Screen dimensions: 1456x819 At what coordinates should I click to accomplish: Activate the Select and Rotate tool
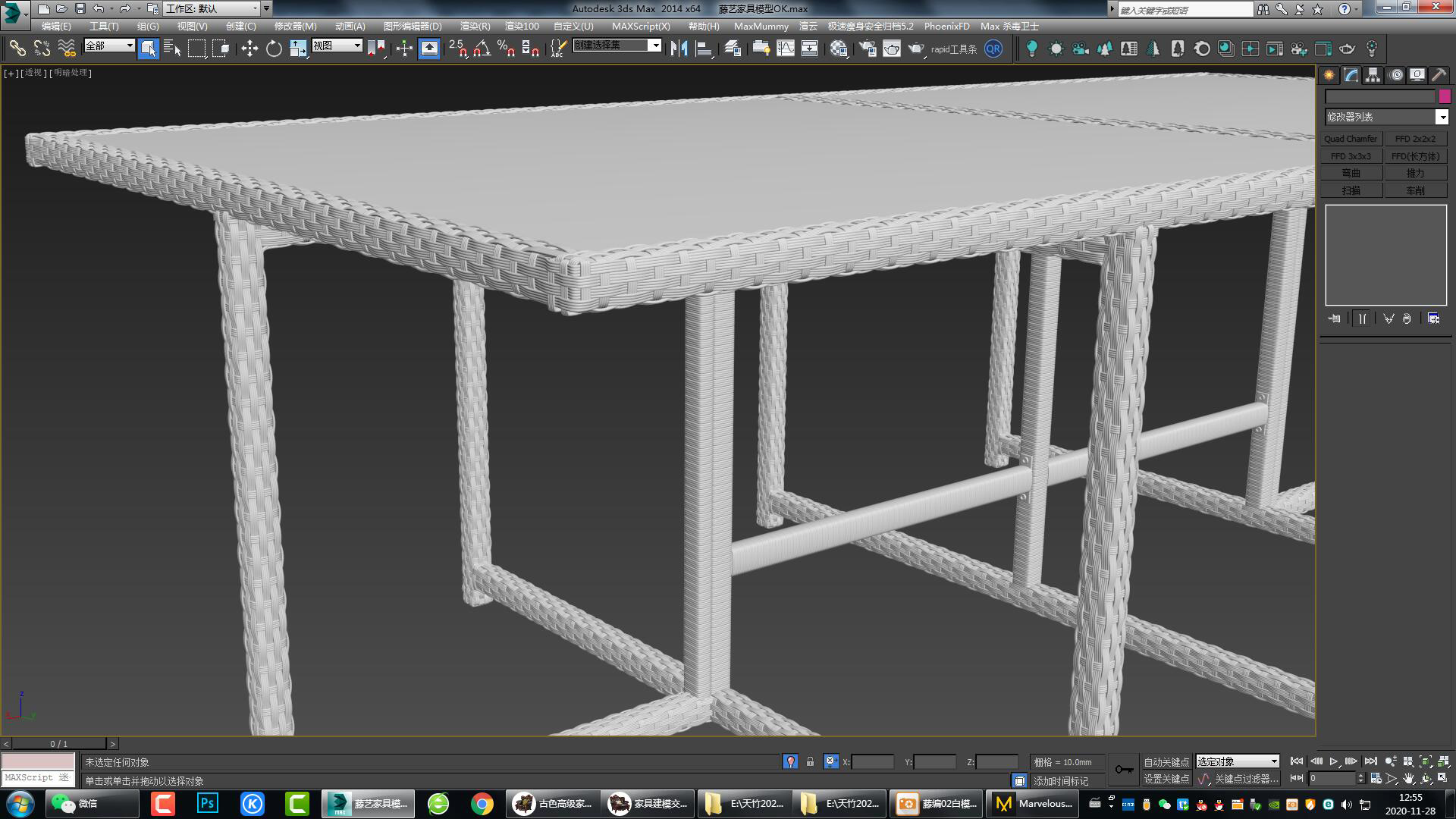tap(274, 48)
